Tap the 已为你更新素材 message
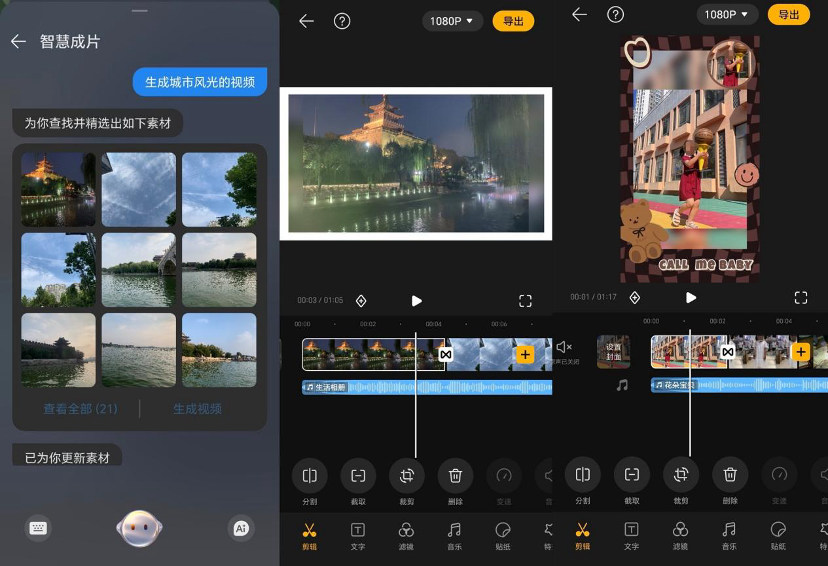Viewport: 828px width, 566px height. 67,455
